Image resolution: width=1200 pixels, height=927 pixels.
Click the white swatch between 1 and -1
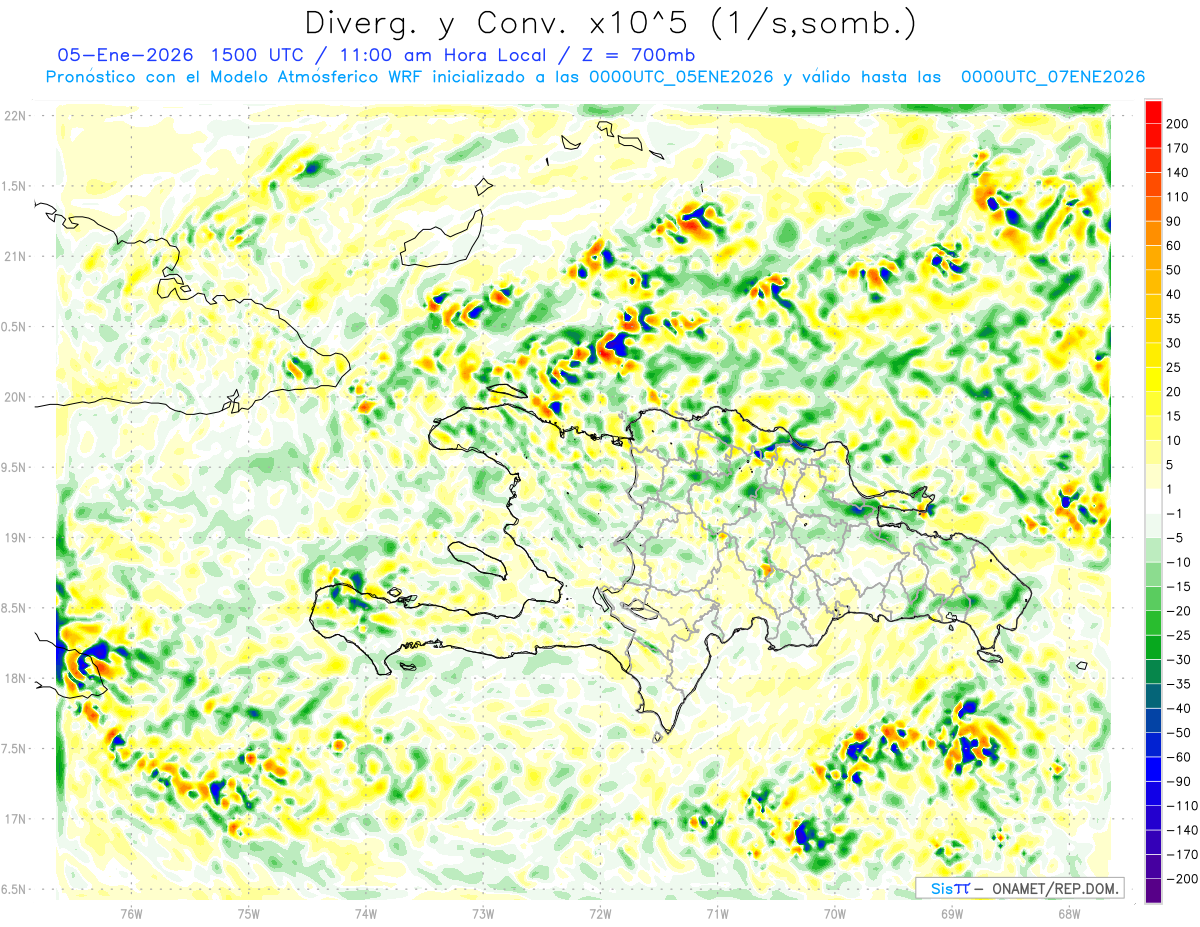click(x=1154, y=502)
